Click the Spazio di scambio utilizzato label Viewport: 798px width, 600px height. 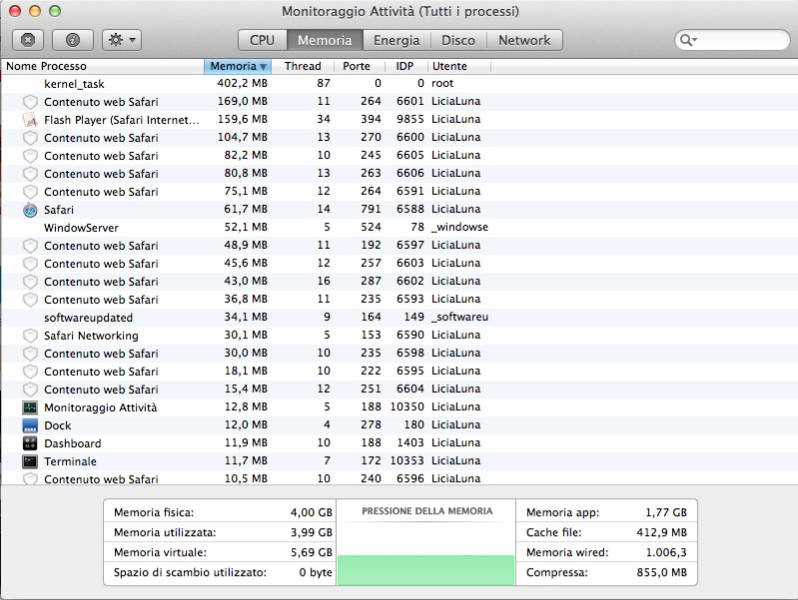pyautogui.click(x=190, y=573)
